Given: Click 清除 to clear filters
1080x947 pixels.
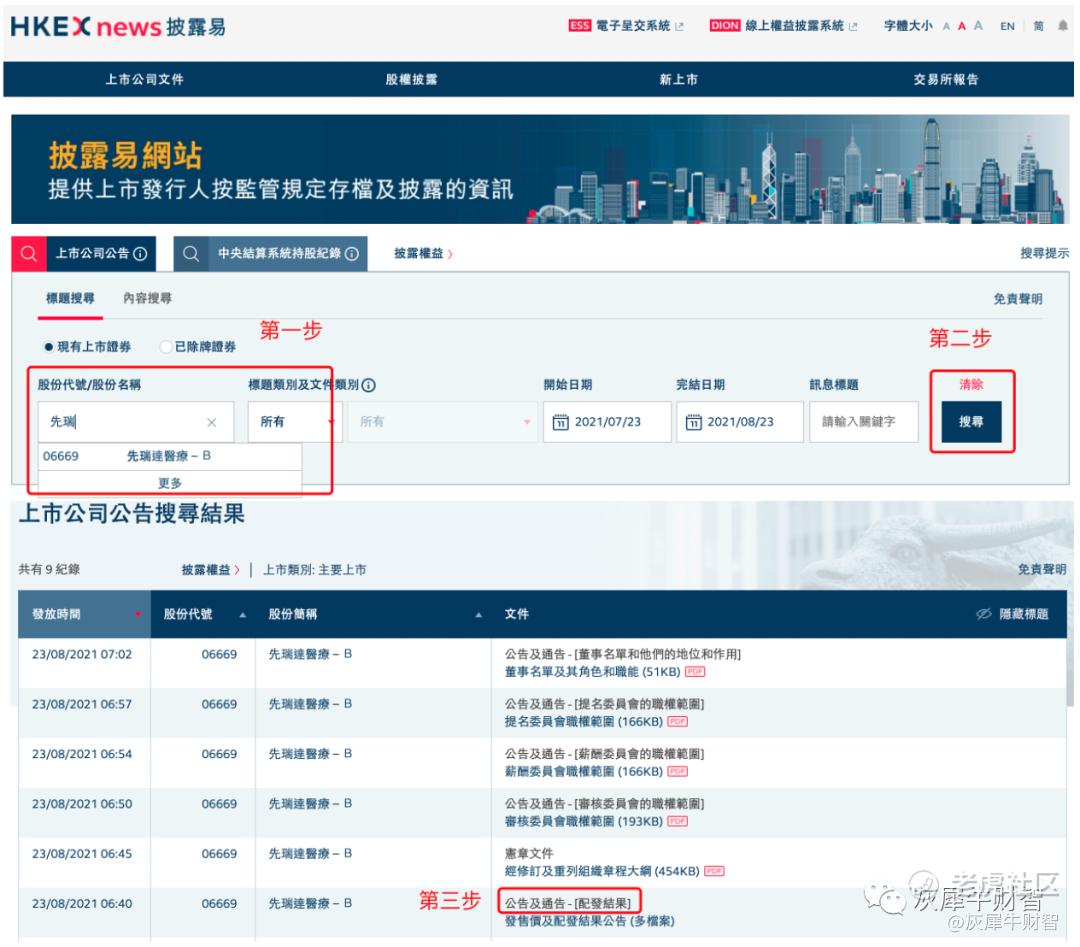Looking at the screenshot, I should (x=971, y=384).
